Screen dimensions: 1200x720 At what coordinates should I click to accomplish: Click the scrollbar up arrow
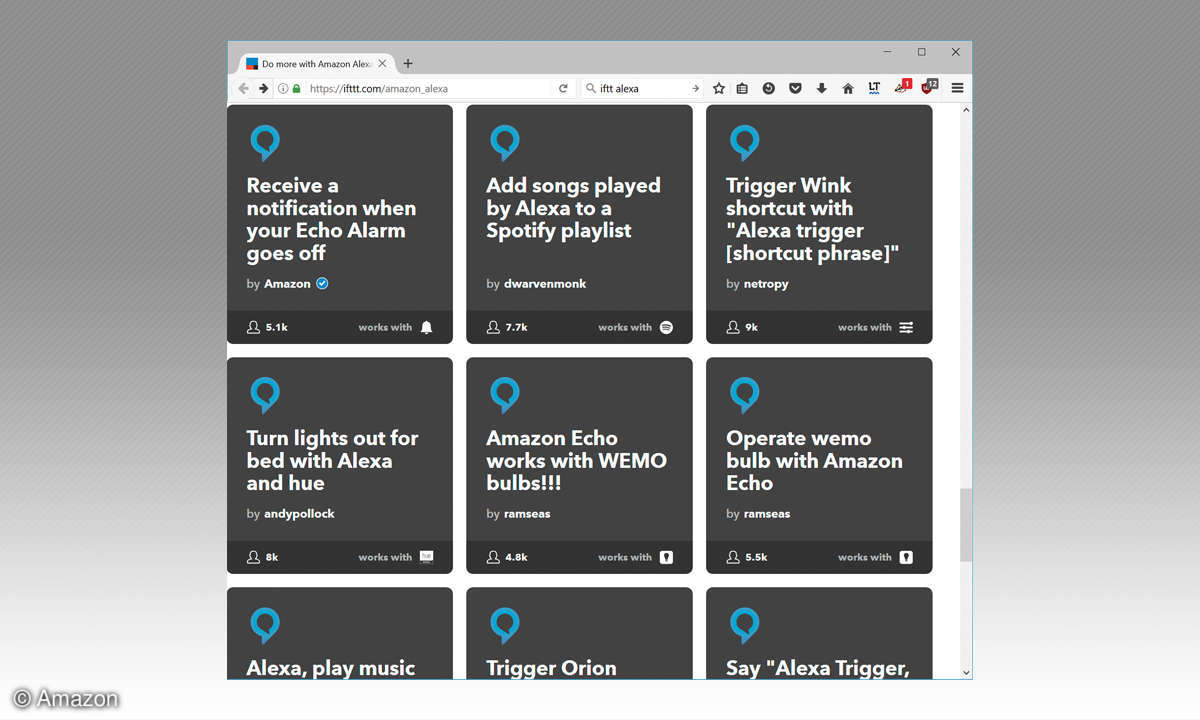[965, 109]
